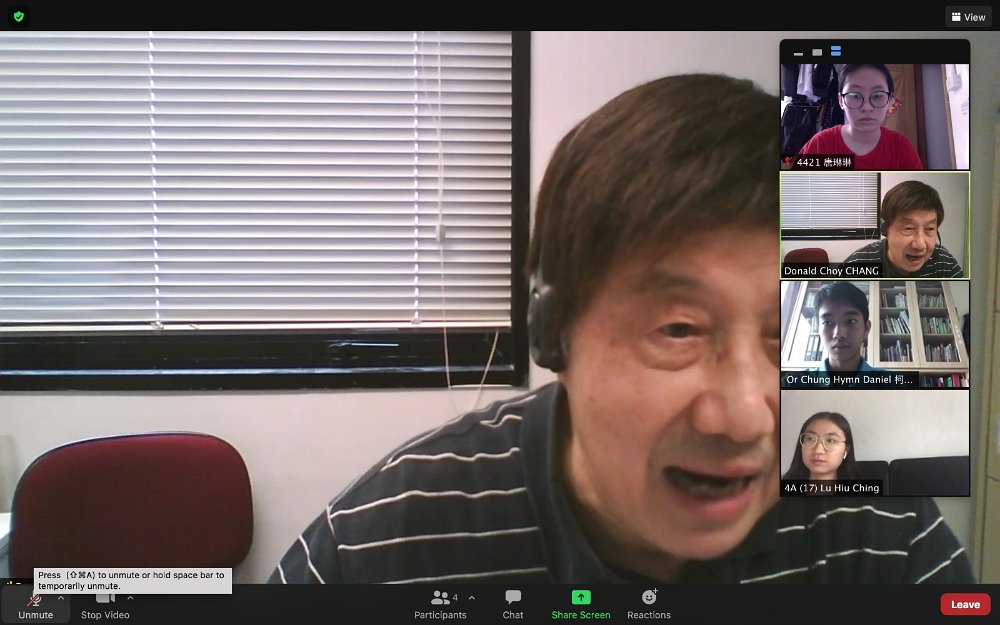The image size is (1000, 625).
Task: Collapse thumbnails to hidden strip view
Action: [x=798, y=53]
